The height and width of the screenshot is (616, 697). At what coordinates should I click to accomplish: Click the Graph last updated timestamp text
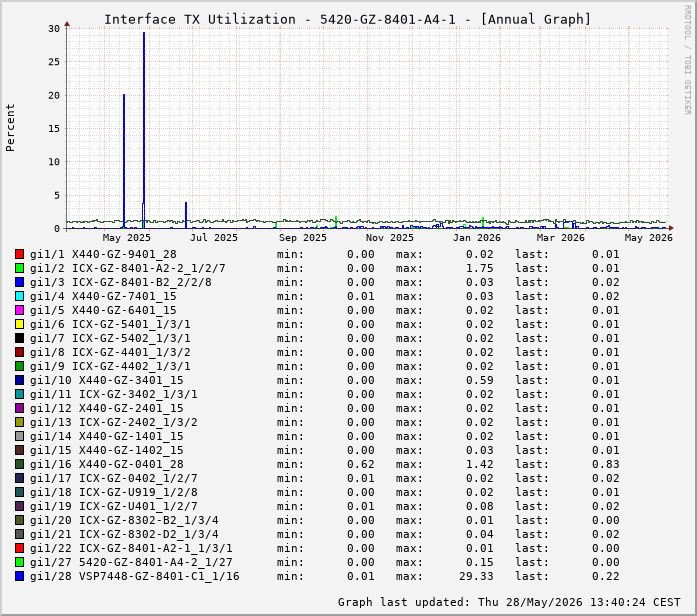pyautogui.click(x=509, y=602)
